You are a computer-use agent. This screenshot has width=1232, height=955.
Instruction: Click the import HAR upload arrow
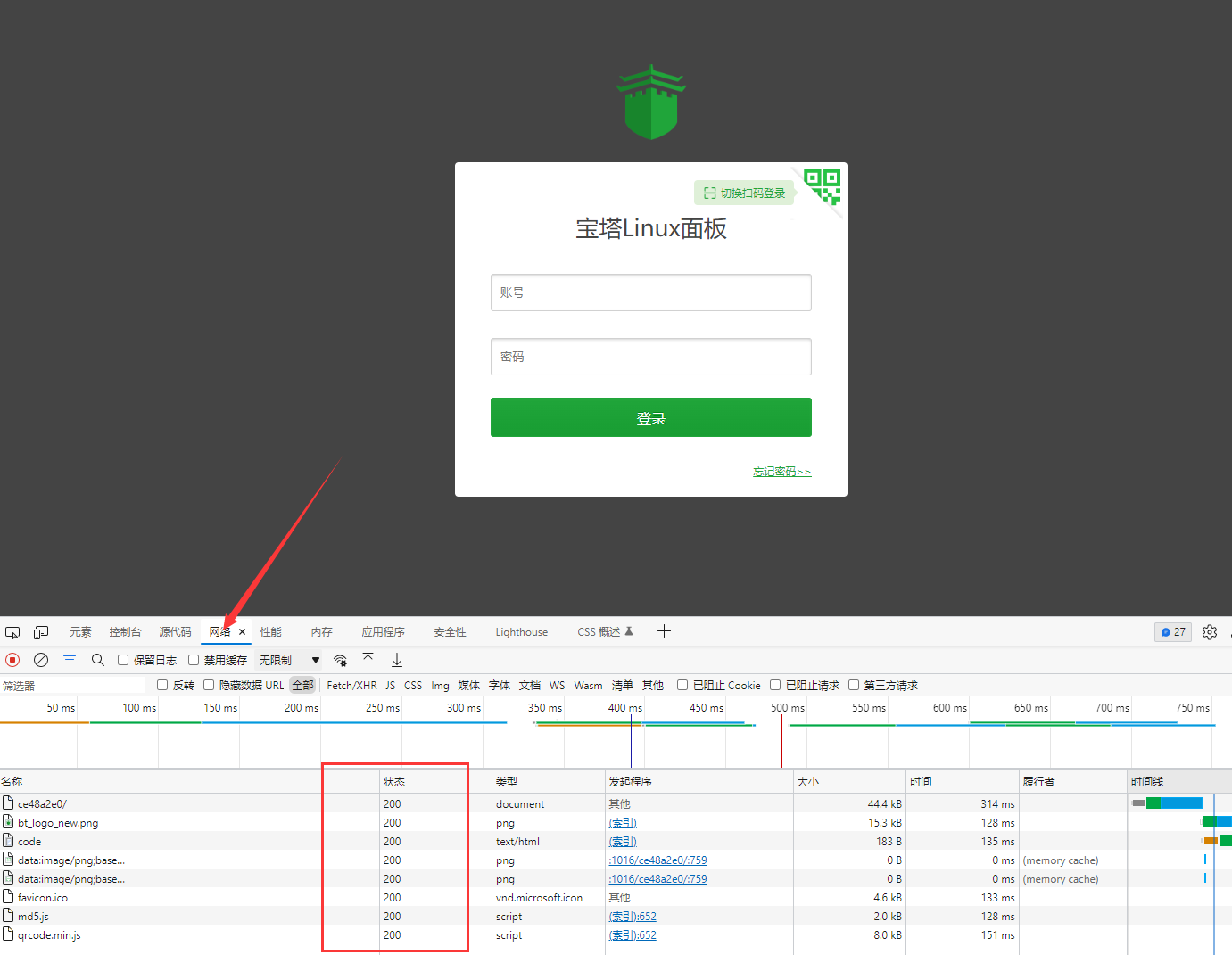pos(368,660)
